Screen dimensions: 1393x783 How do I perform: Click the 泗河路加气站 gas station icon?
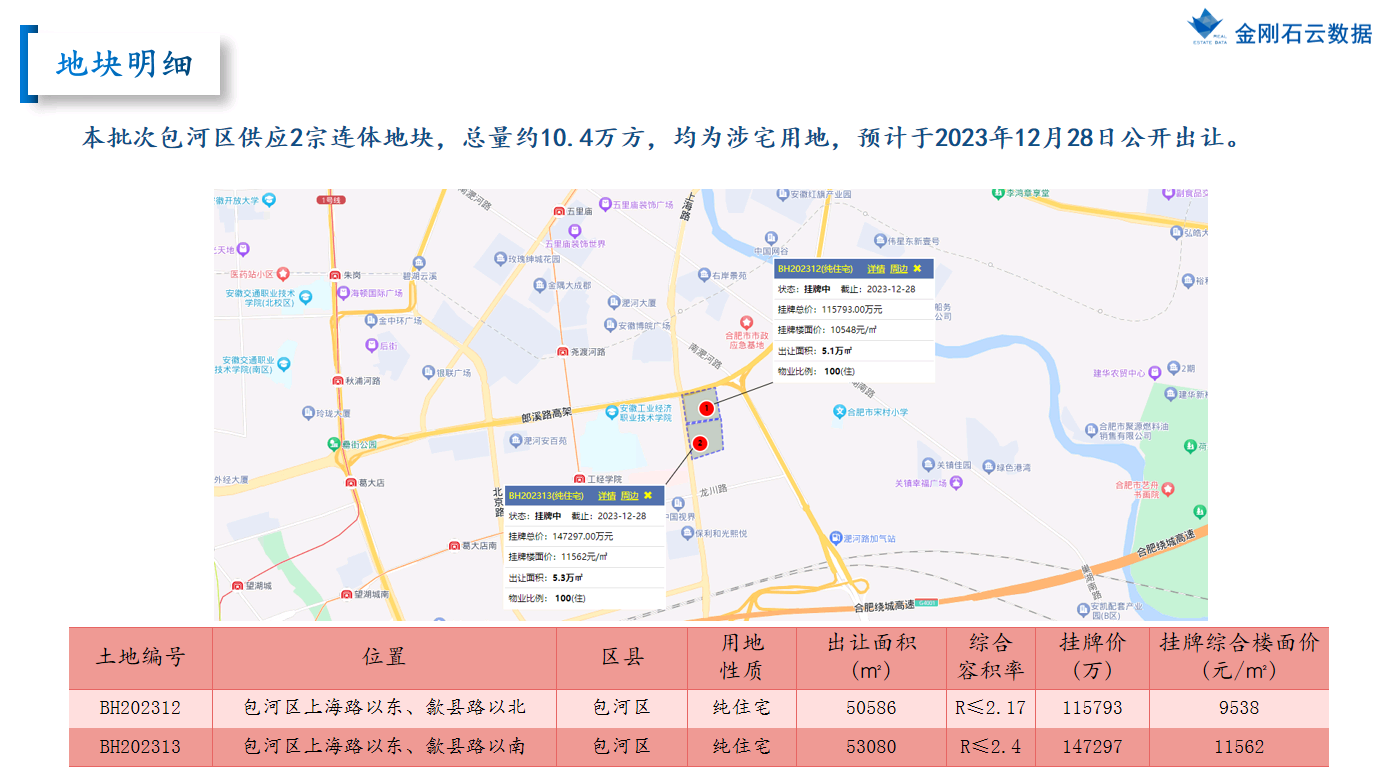click(835, 538)
